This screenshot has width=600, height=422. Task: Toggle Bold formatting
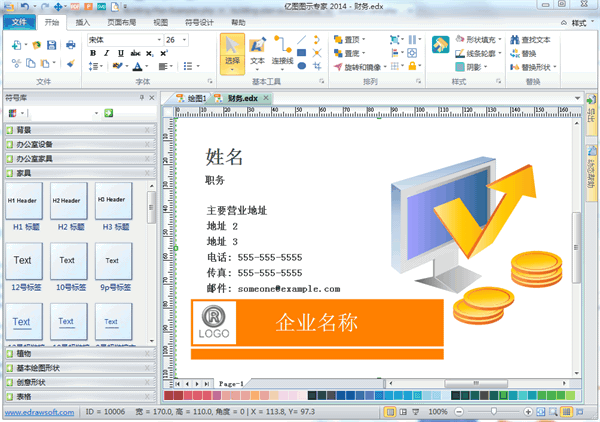click(93, 53)
